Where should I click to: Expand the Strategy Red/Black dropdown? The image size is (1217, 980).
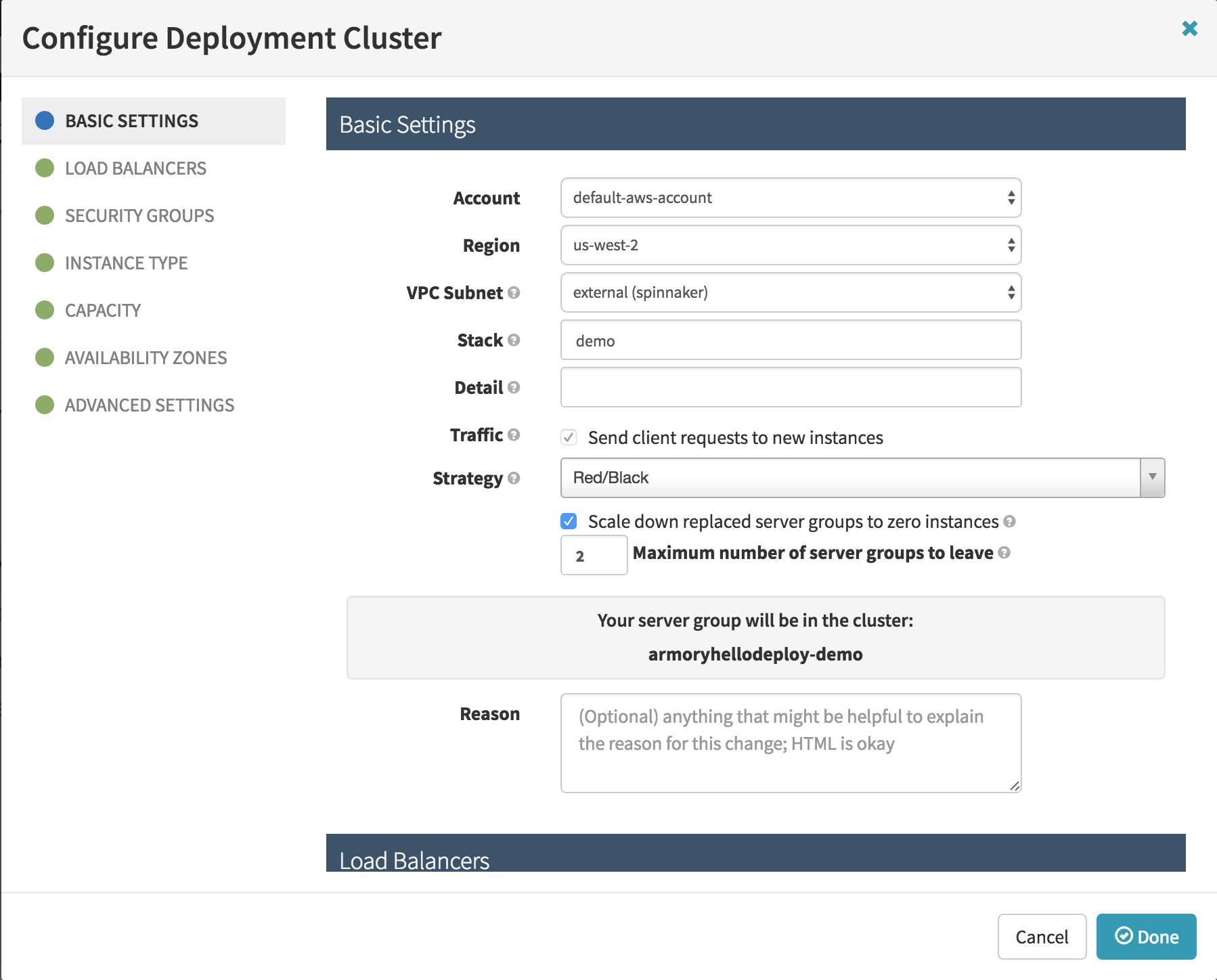862,478
